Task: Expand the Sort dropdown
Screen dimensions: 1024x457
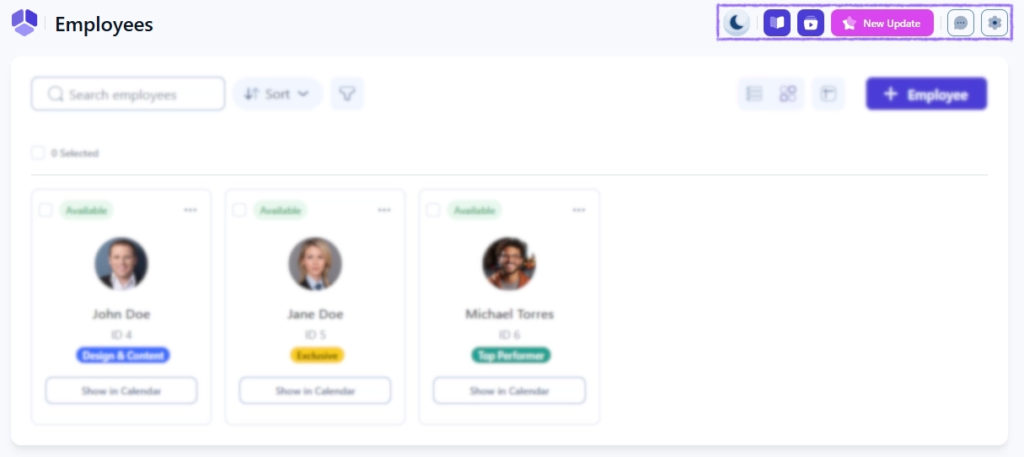Action: (277, 94)
